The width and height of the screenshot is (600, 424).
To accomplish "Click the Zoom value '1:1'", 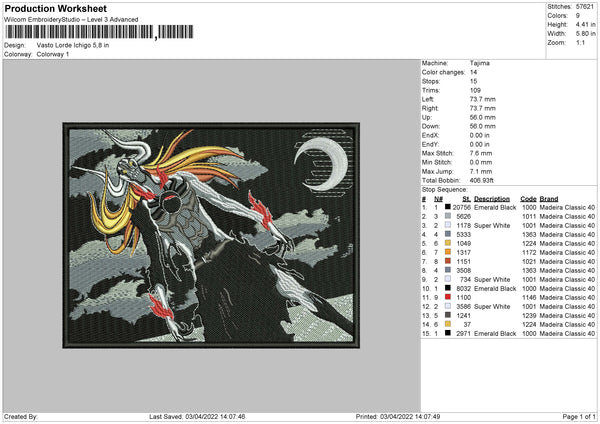I will 580,42.
